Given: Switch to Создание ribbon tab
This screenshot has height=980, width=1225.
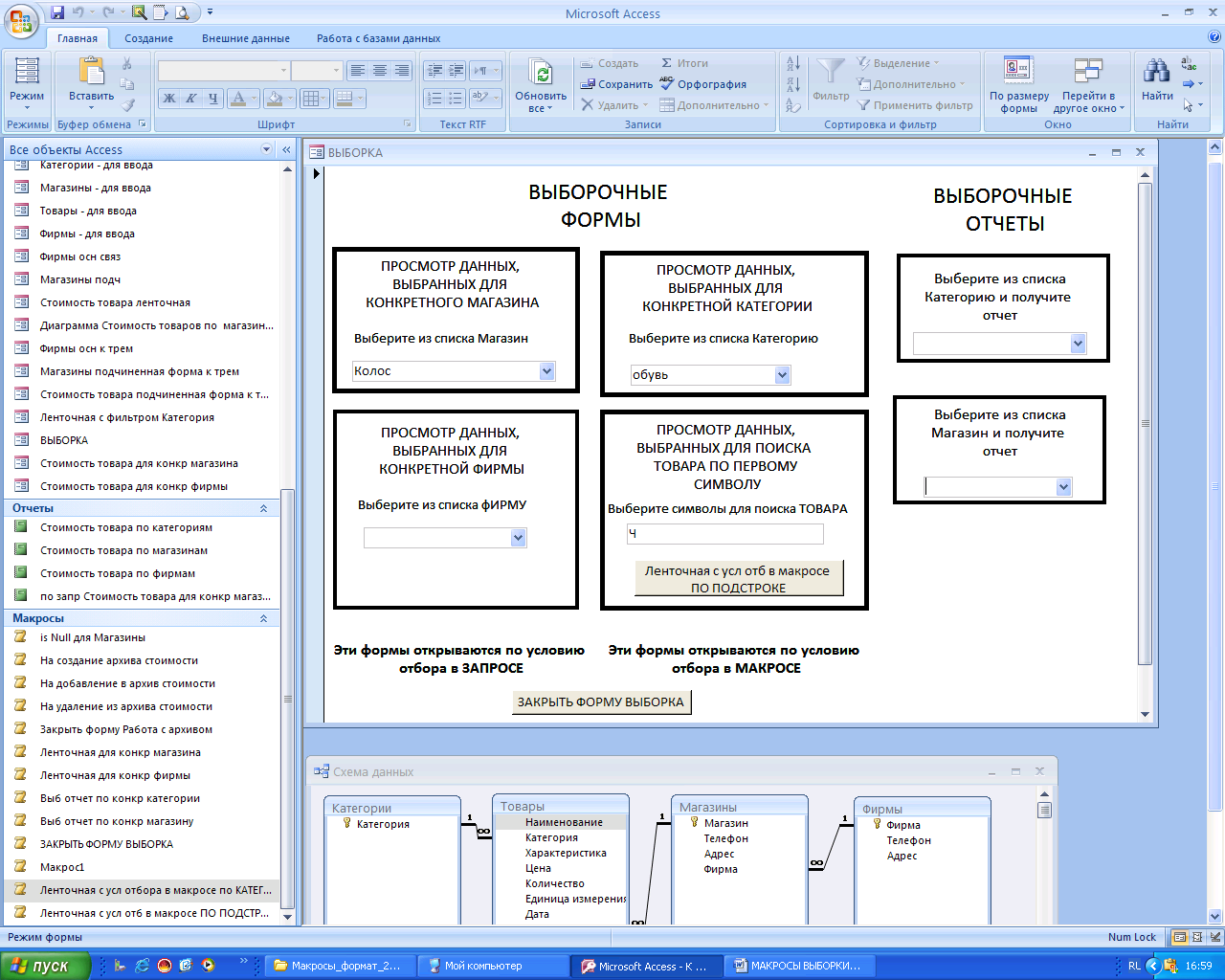Looking at the screenshot, I should [148, 38].
